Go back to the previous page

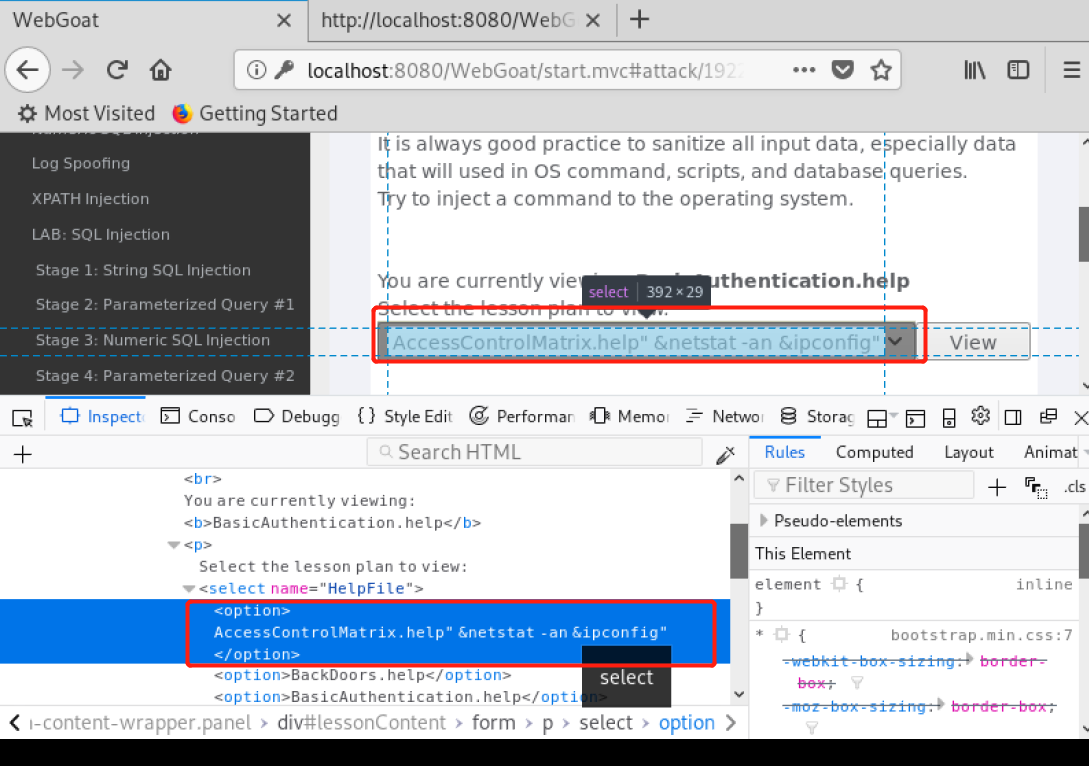(x=28, y=70)
